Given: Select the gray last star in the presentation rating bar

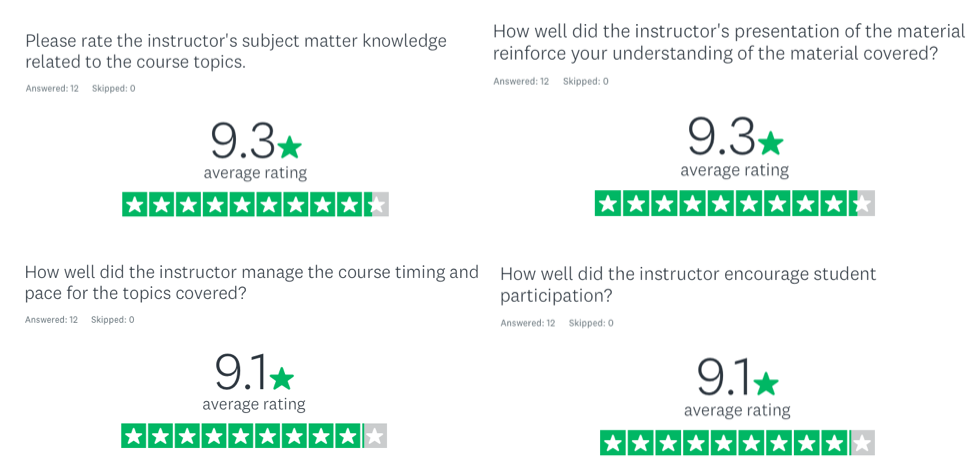Looking at the screenshot, I should coord(863,203).
